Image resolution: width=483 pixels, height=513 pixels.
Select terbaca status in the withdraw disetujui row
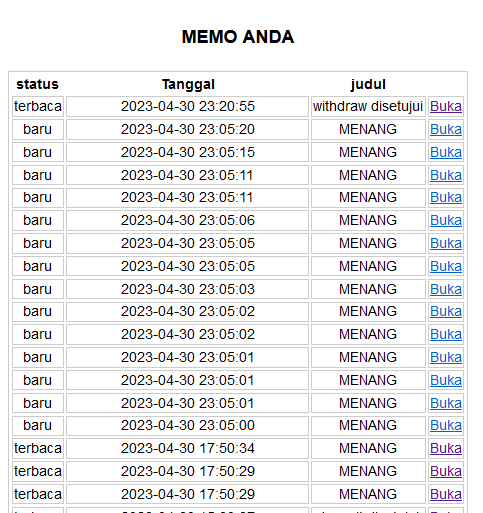click(x=38, y=107)
